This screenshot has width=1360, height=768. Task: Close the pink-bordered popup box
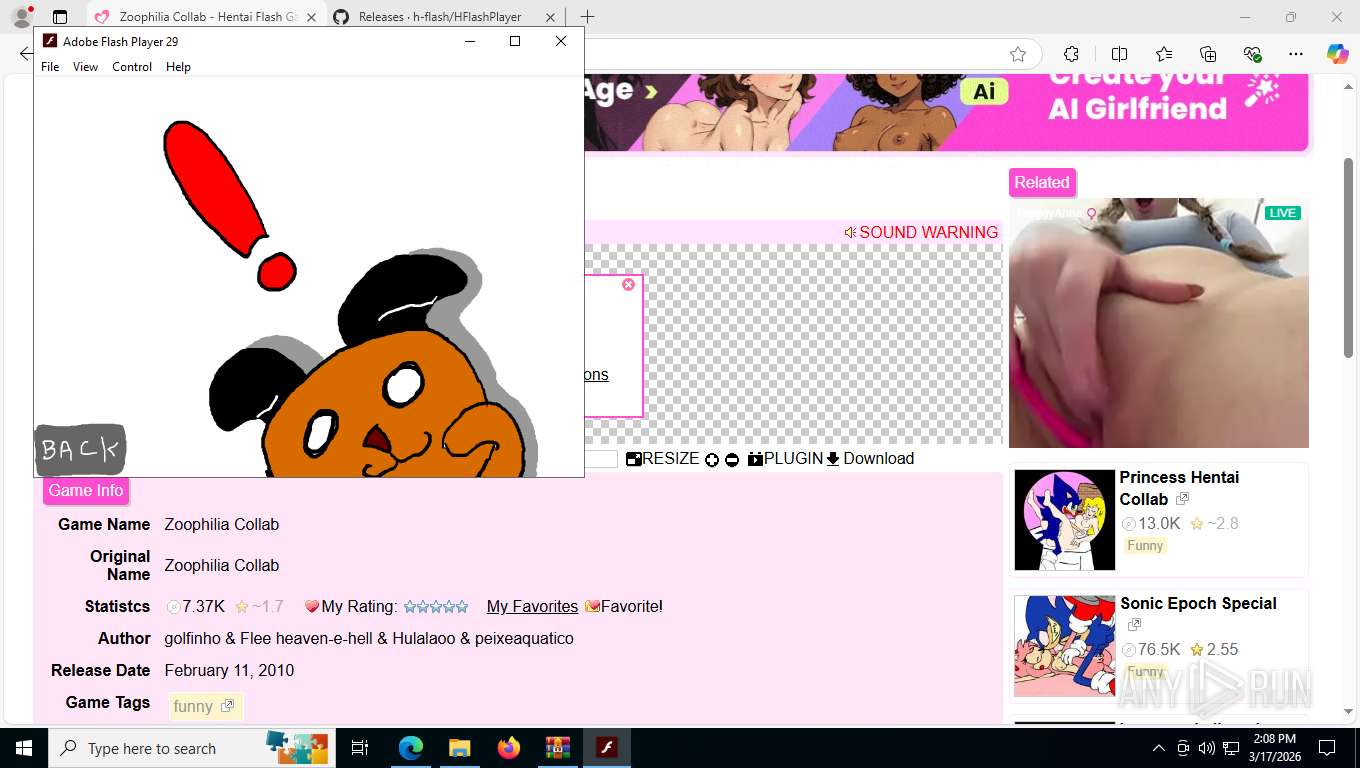(x=628, y=284)
